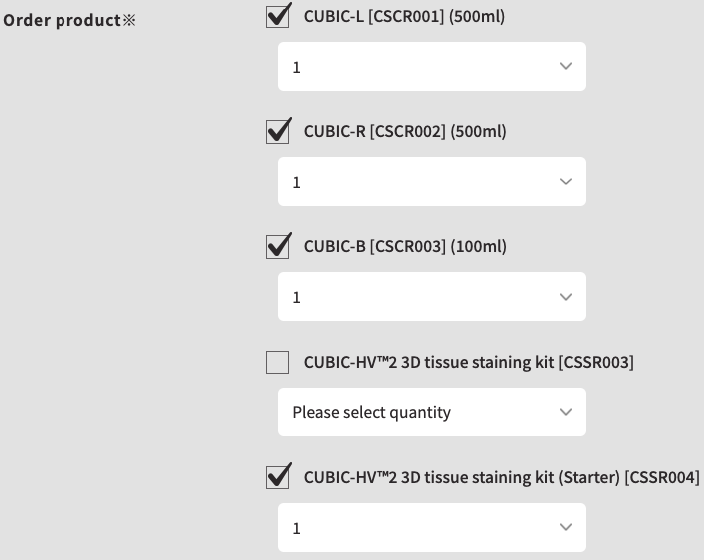Click the "CUBIC-B [CSCR003] (100ml)" label text
Screen dimensions: 704x560
[x=405, y=247]
